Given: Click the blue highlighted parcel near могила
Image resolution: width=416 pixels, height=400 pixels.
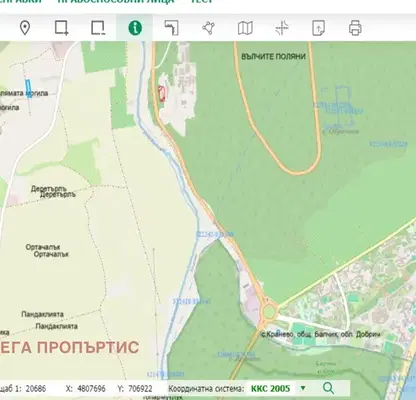Looking at the screenshot, I should pos(29,88).
